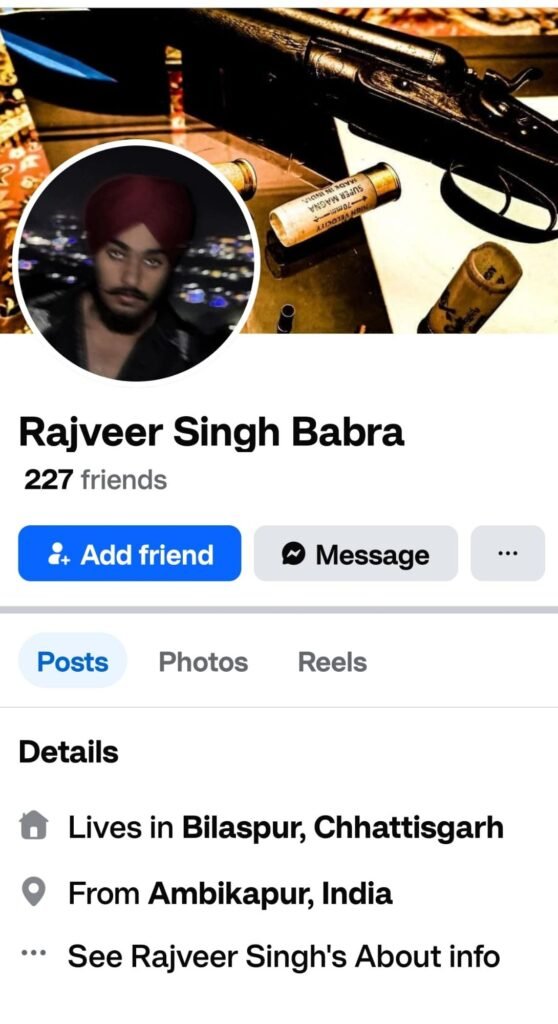Click the location pin icon beside From
The height and width of the screenshot is (1024, 558).
33,893
